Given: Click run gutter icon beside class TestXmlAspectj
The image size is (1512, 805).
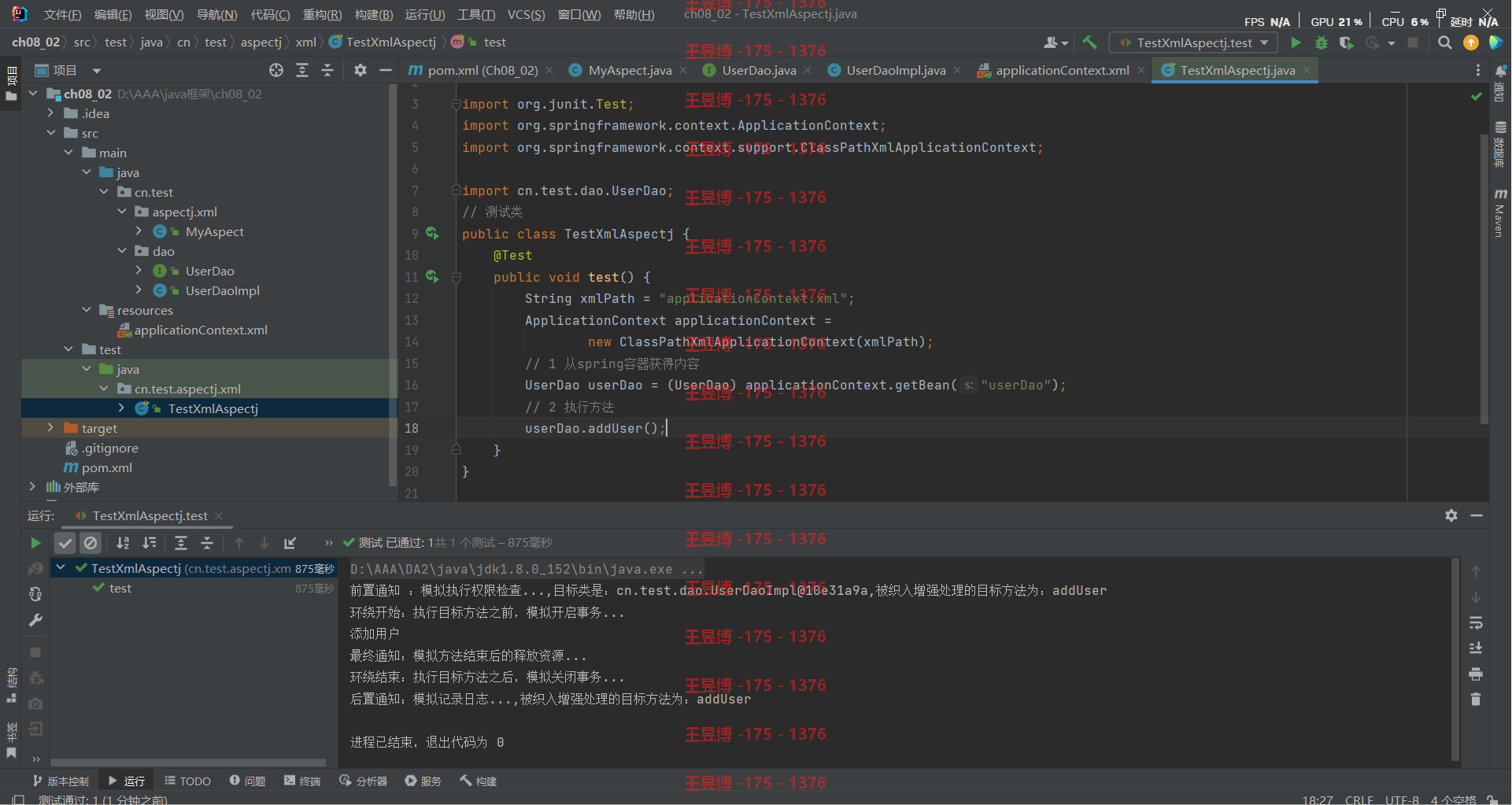Looking at the screenshot, I should 432,233.
